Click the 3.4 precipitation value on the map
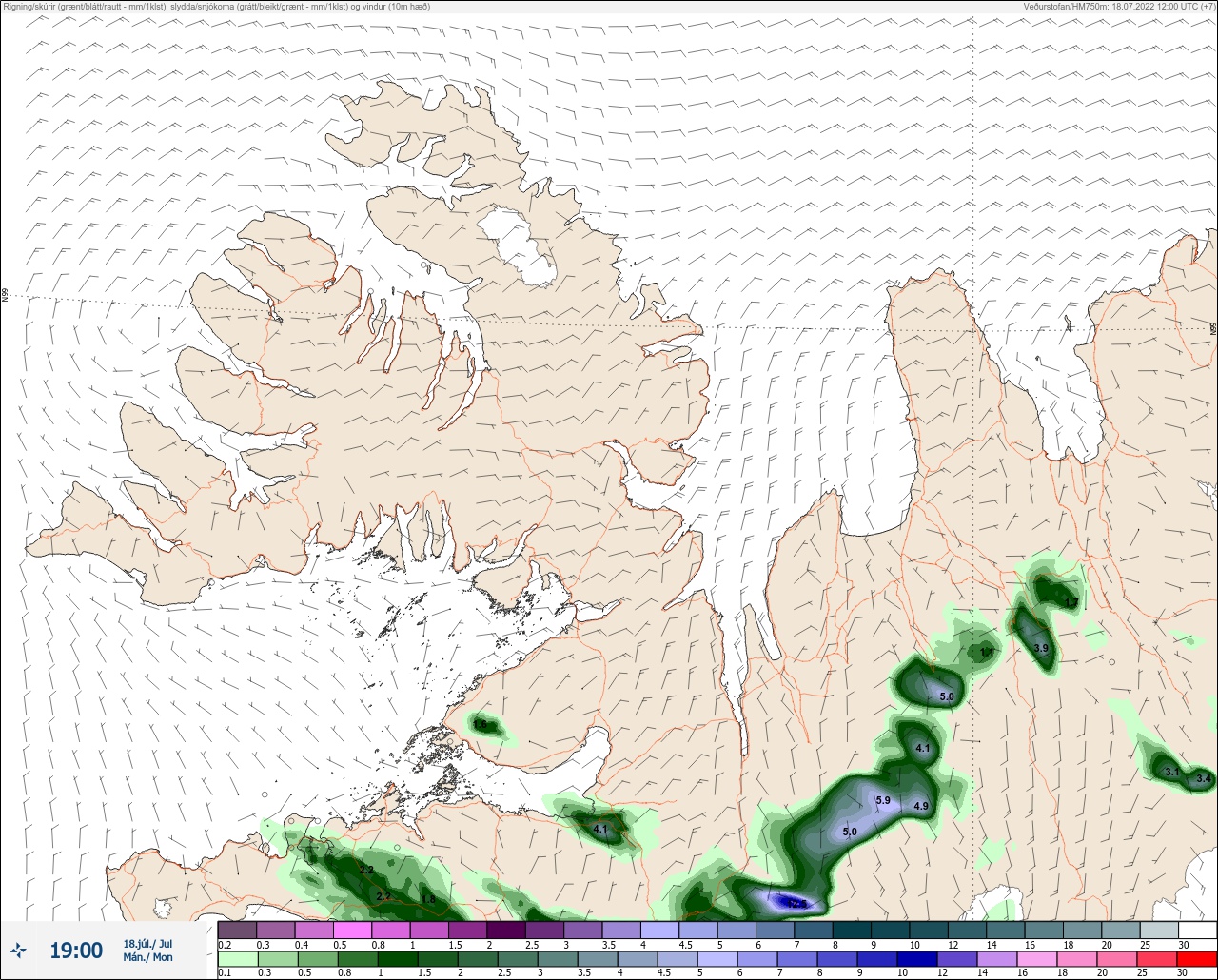Image resolution: width=1218 pixels, height=980 pixels. [x=1204, y=778]
